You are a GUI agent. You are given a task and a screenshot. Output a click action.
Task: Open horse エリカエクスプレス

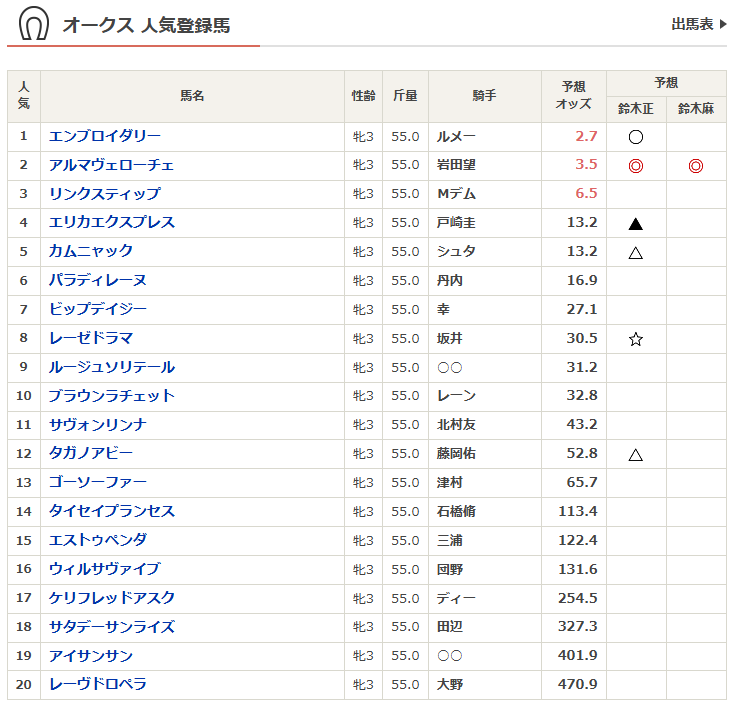[112, 223]
